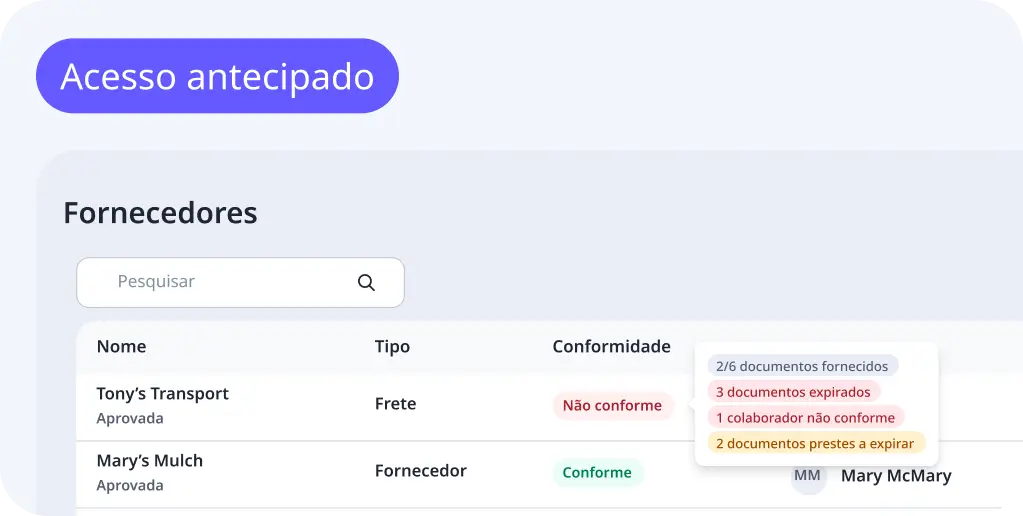The width and height of the screenshot is (1023, 516).
Task: Click the Fornecedor type cell
Action: (x=420, y=471)
